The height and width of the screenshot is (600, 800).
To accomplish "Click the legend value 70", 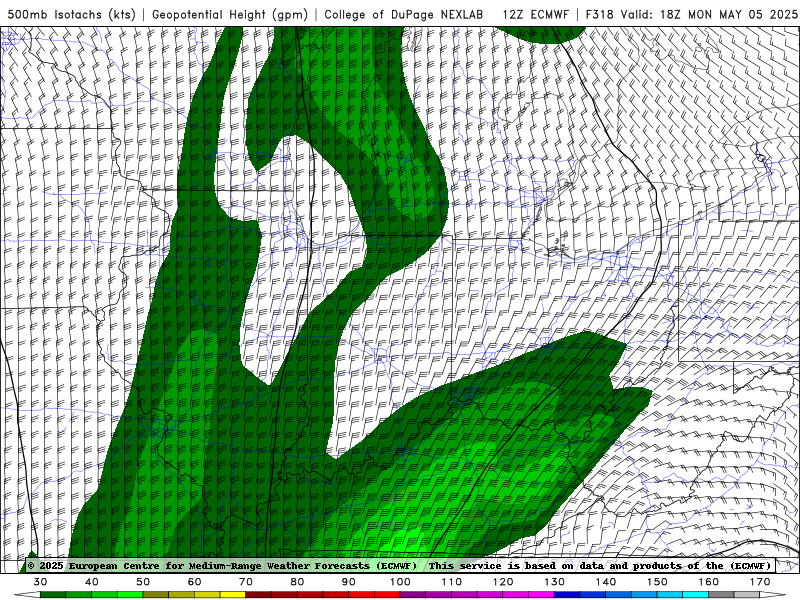I will coord(246,582).
